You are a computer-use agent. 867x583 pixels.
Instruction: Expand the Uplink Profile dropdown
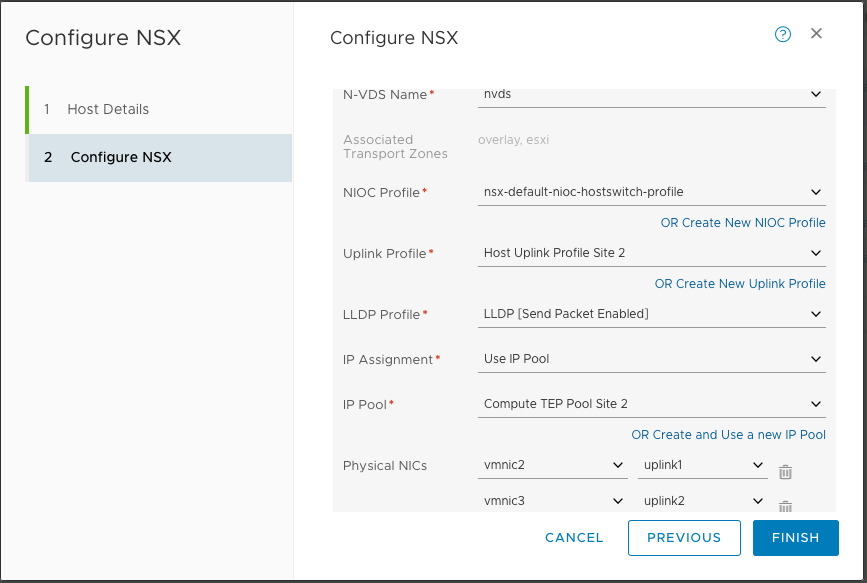pyautogui.click(x=652, y=253)
